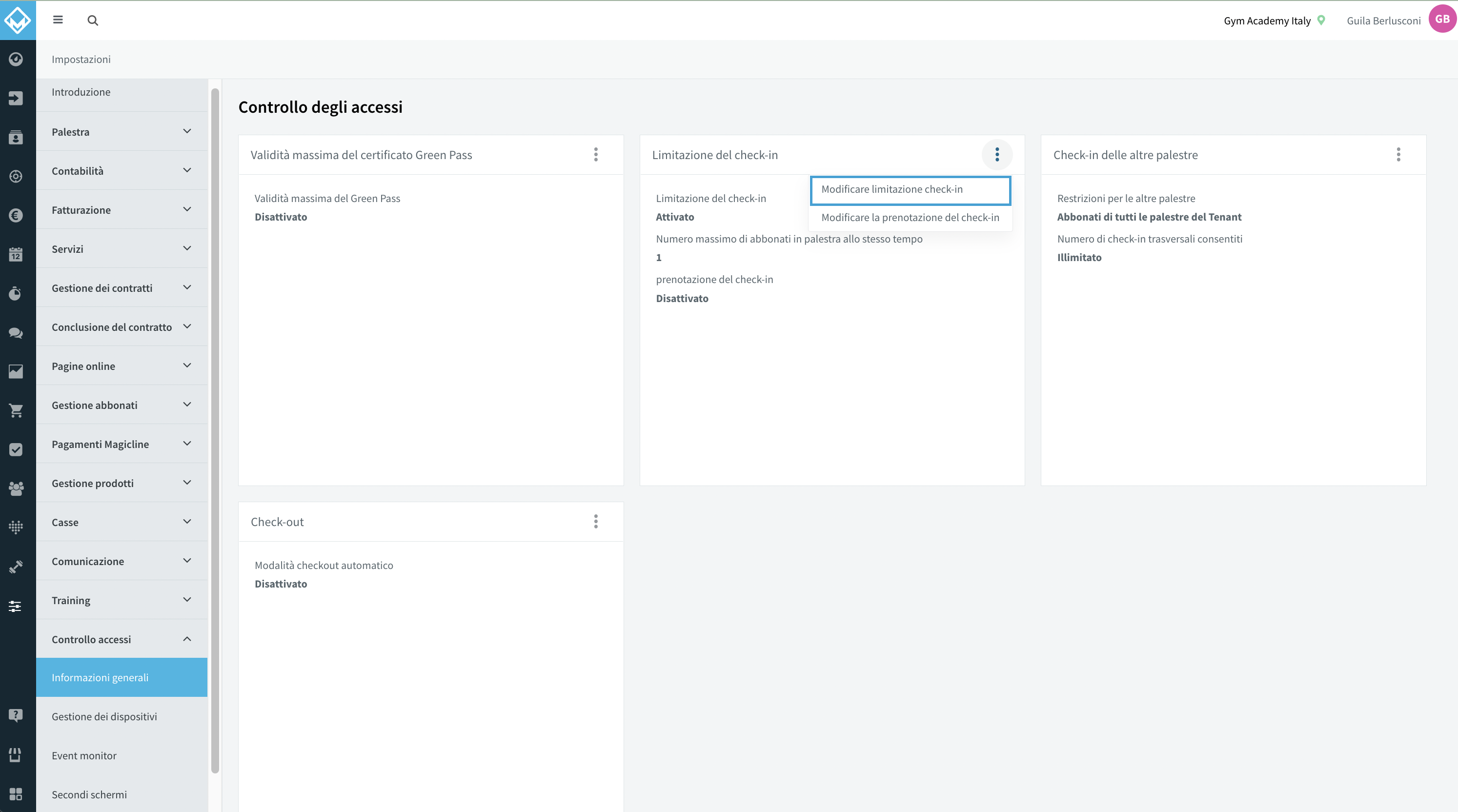Open the hamburger menu icon
The height and width of the screenshot is (812, 1458).
(58, 20)
